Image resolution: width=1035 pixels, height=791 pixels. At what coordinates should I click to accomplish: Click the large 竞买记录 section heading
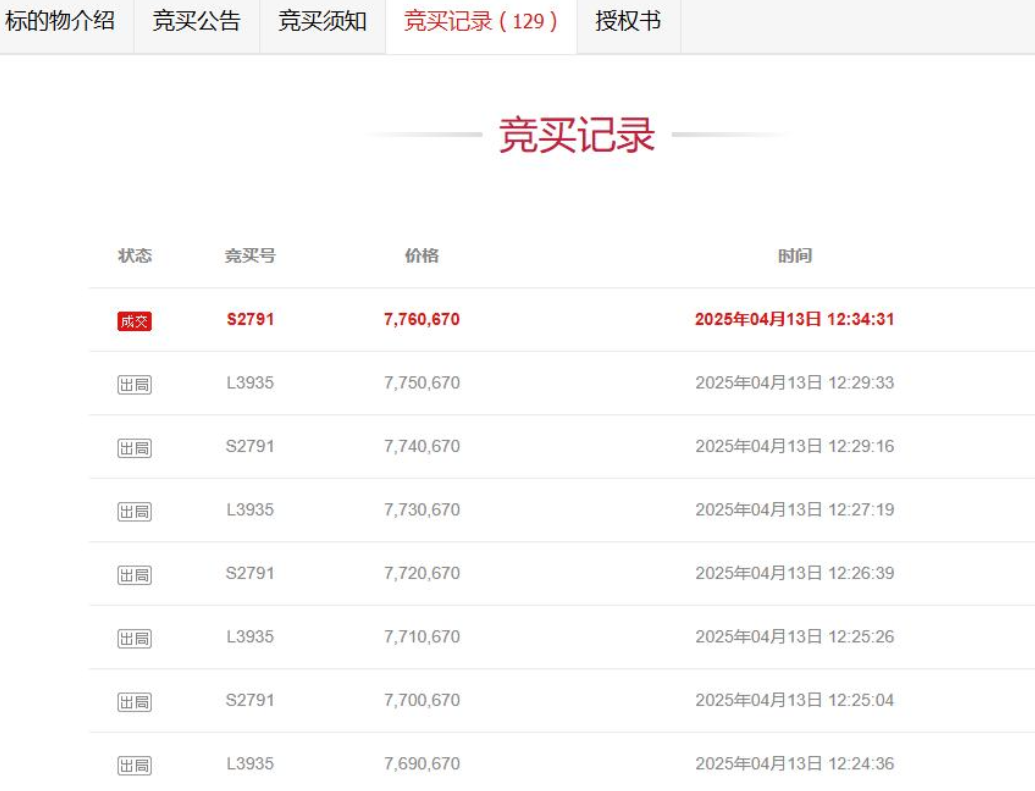(577, 135)
